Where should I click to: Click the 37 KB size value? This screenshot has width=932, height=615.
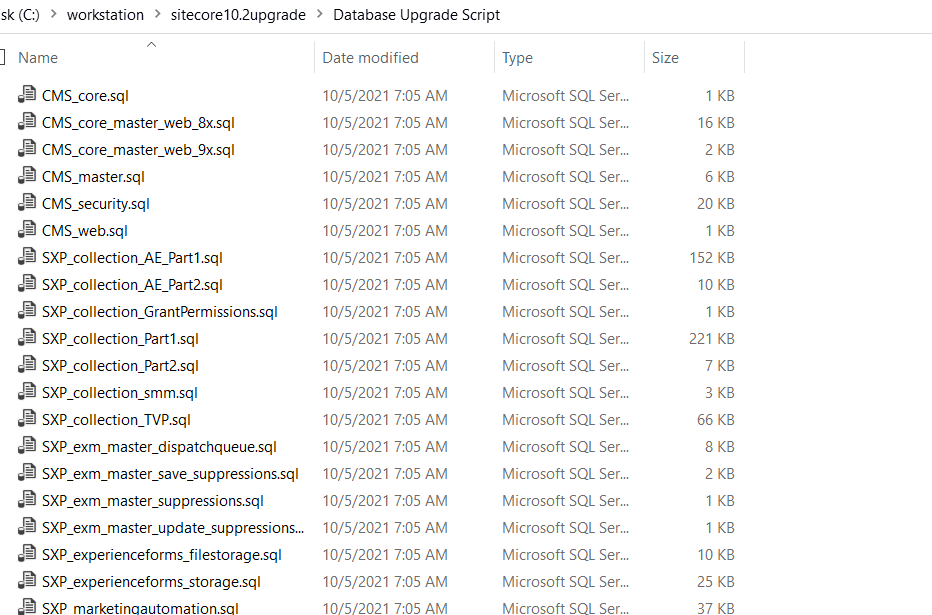[716, 608]
